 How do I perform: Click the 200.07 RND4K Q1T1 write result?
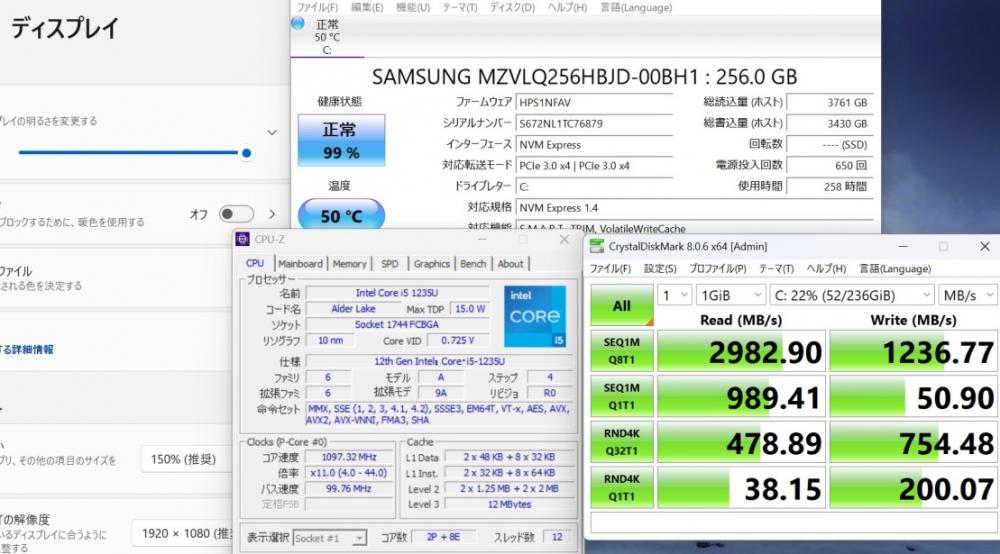point(913,487)
